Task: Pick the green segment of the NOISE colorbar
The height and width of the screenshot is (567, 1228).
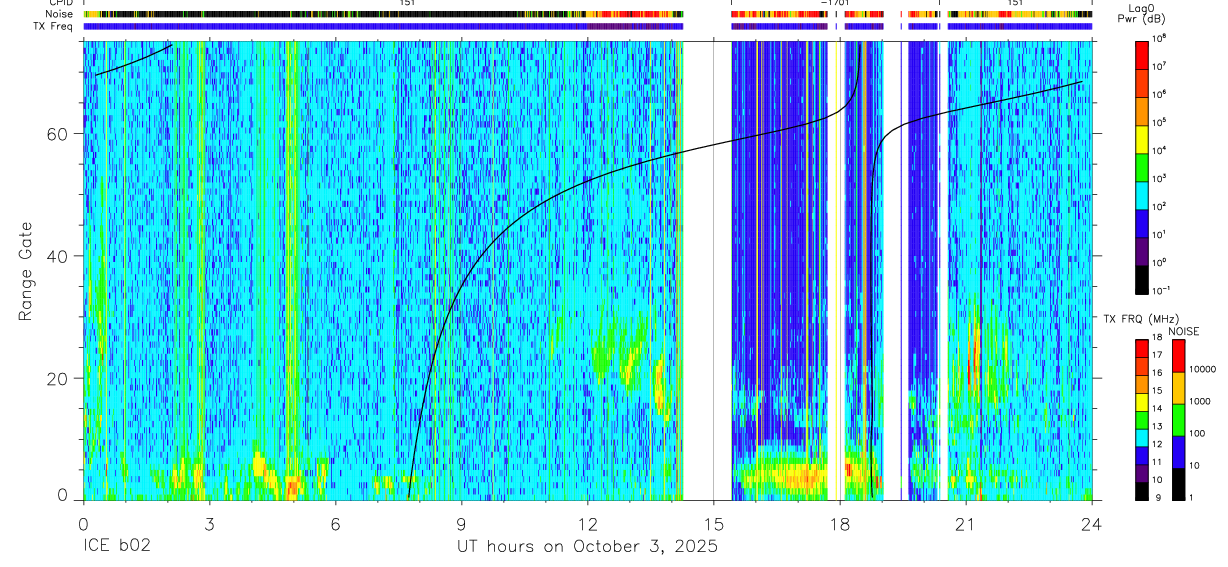Action: click(x=1179, y=419)
